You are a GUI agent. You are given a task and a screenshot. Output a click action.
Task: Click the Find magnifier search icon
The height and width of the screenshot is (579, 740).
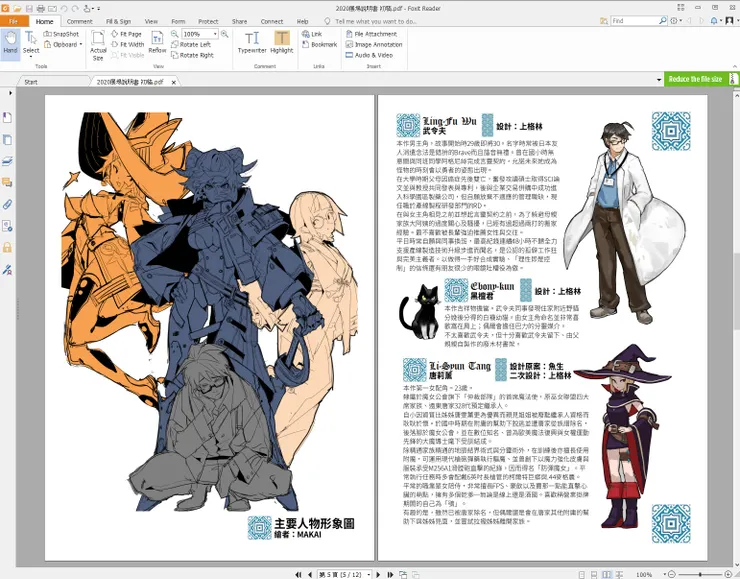tap(663, 21)
